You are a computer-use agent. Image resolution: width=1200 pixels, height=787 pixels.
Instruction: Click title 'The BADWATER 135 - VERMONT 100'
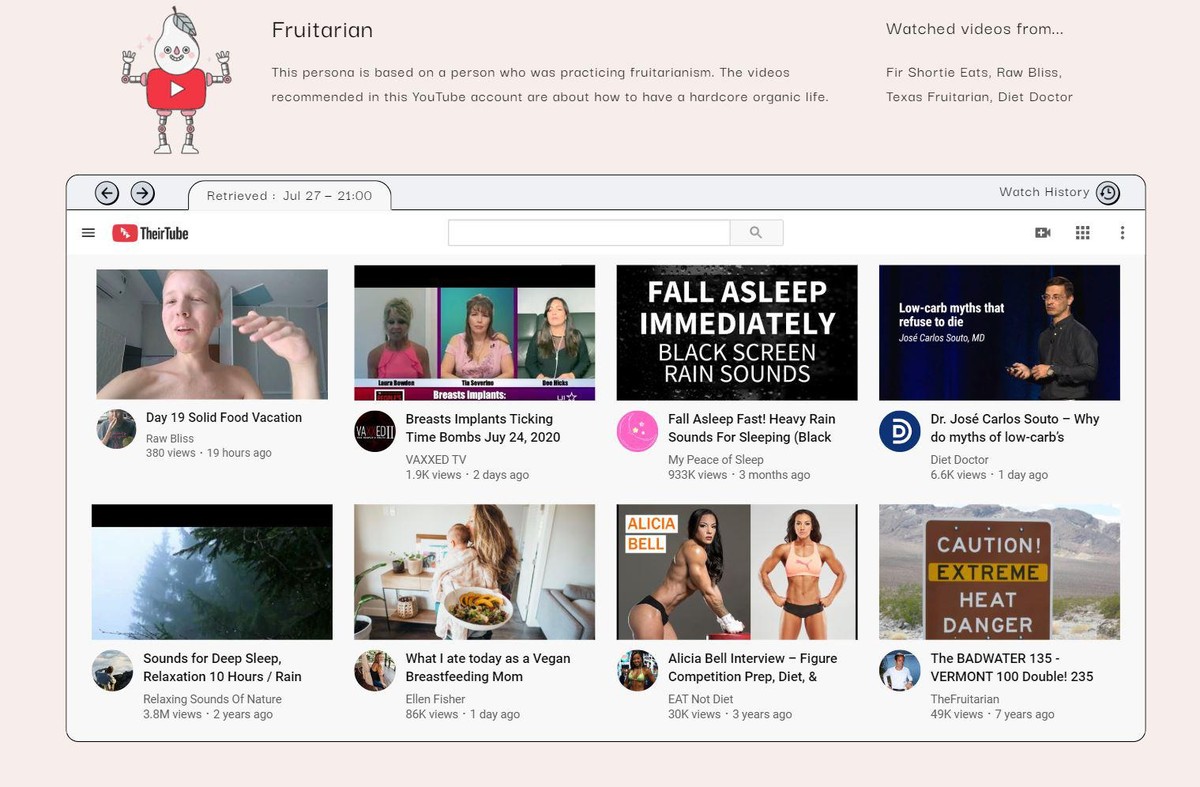click(x=1012, y=667)
